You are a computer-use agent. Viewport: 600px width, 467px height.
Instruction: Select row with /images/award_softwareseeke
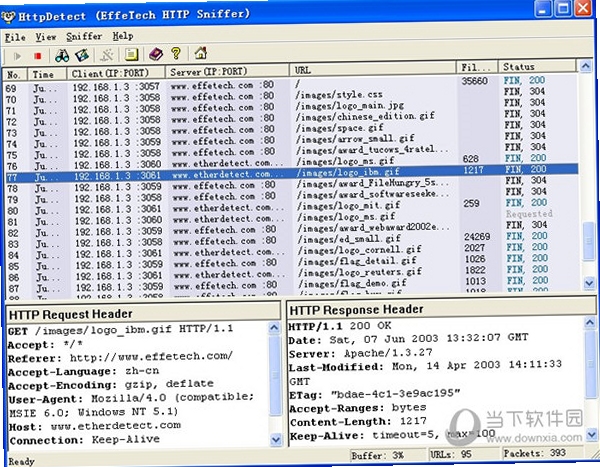click(x=292, y=195)
